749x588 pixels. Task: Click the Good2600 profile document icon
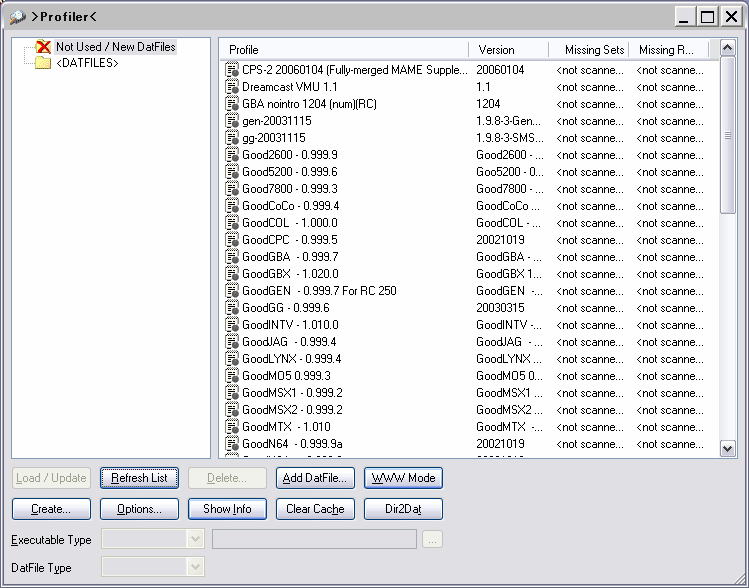coord(232,155)
